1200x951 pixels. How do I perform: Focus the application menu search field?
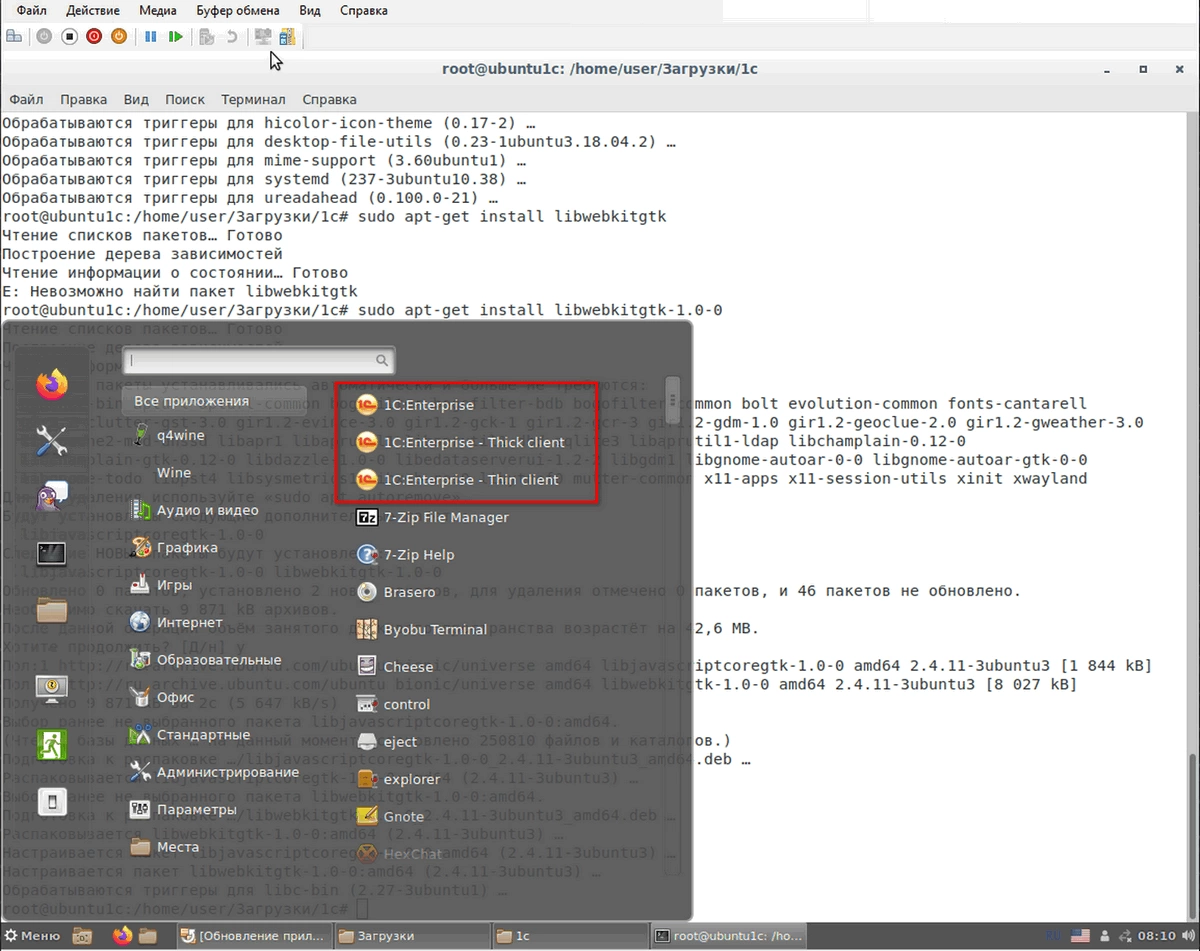(259, 360)
